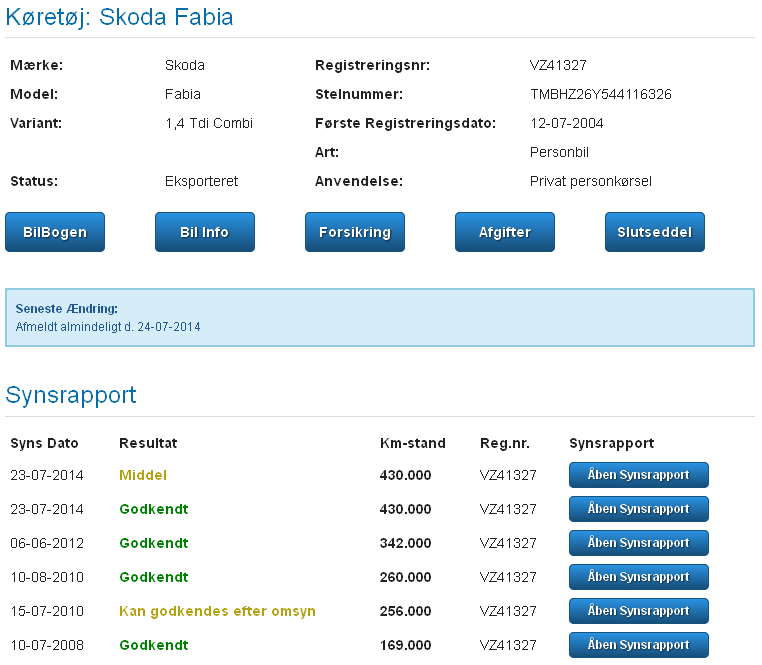Click the 'Resultat' column header
The height and width of the screenshot is (665, 762).
[x=148, y=443]
